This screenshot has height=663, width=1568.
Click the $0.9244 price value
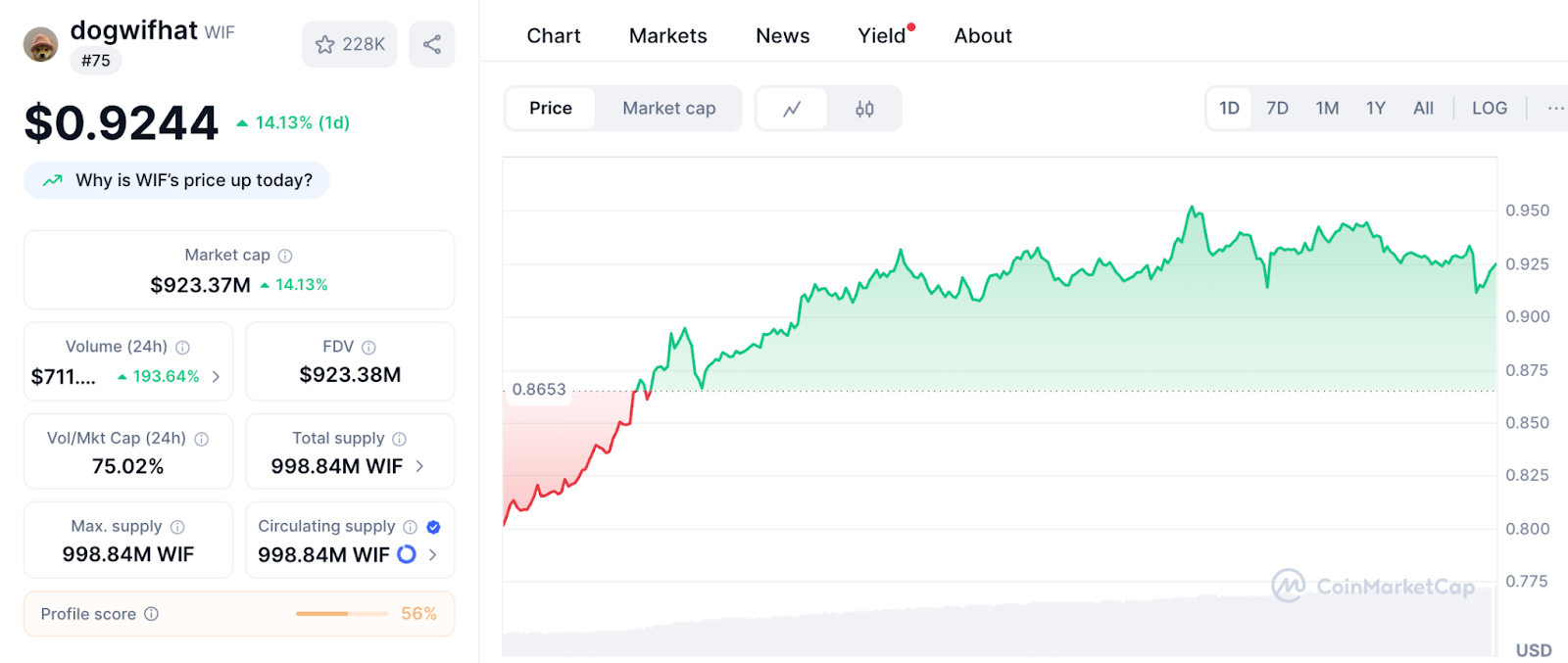pyautogui.click(x=122, y=123)
